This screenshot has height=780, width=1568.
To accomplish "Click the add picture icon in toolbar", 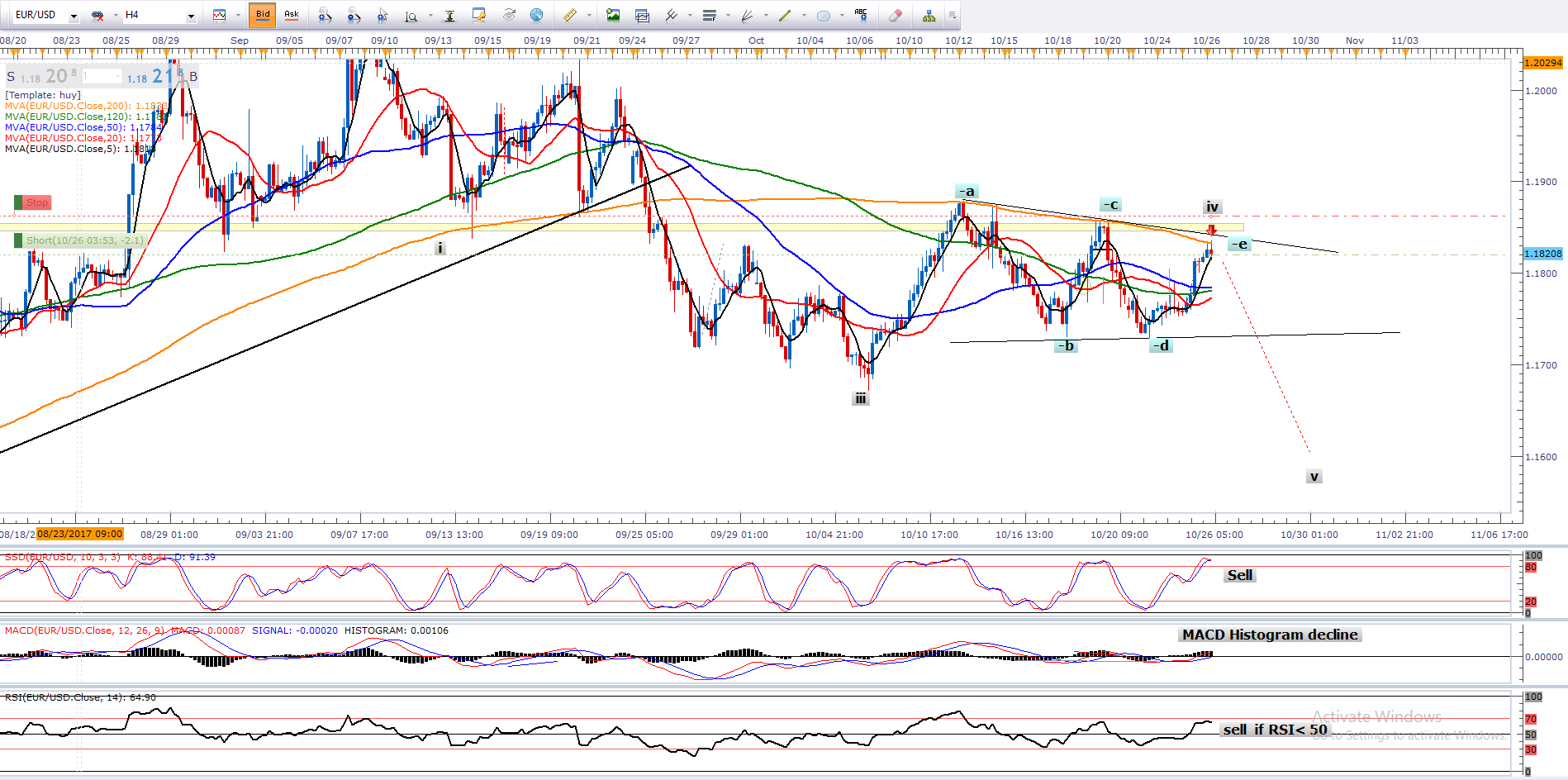I will [613, 15].
